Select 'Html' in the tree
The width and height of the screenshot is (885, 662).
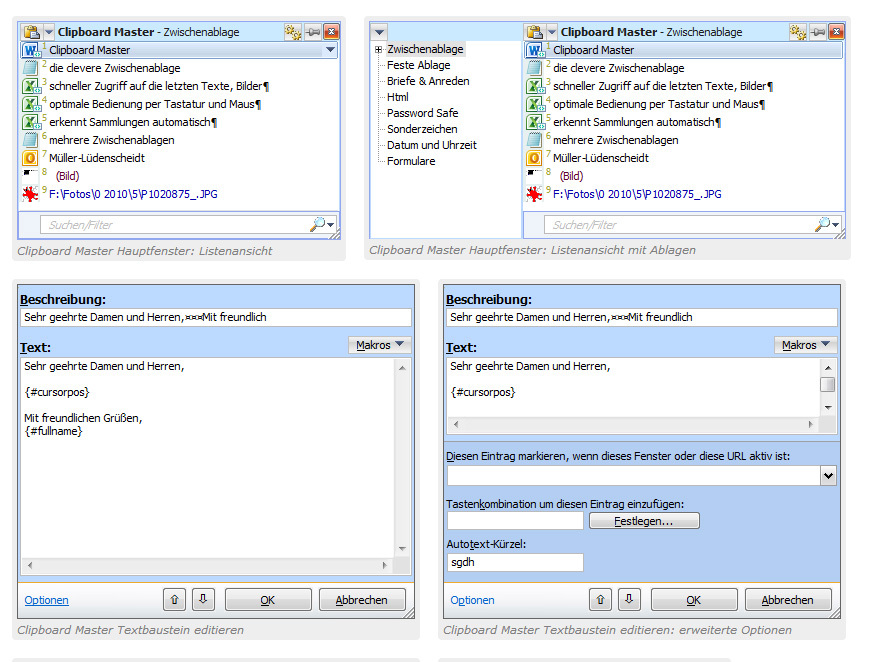[398, 97]
